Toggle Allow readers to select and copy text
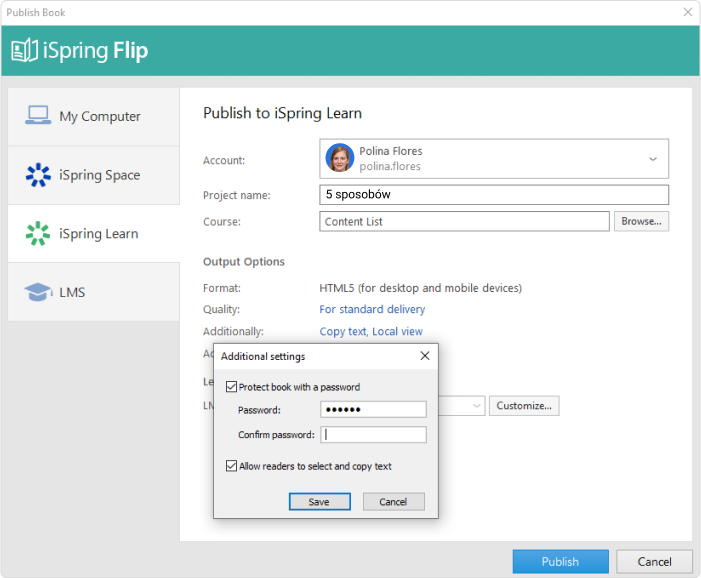The height and width of the screenshot is (578, 701). coord(231,466)
